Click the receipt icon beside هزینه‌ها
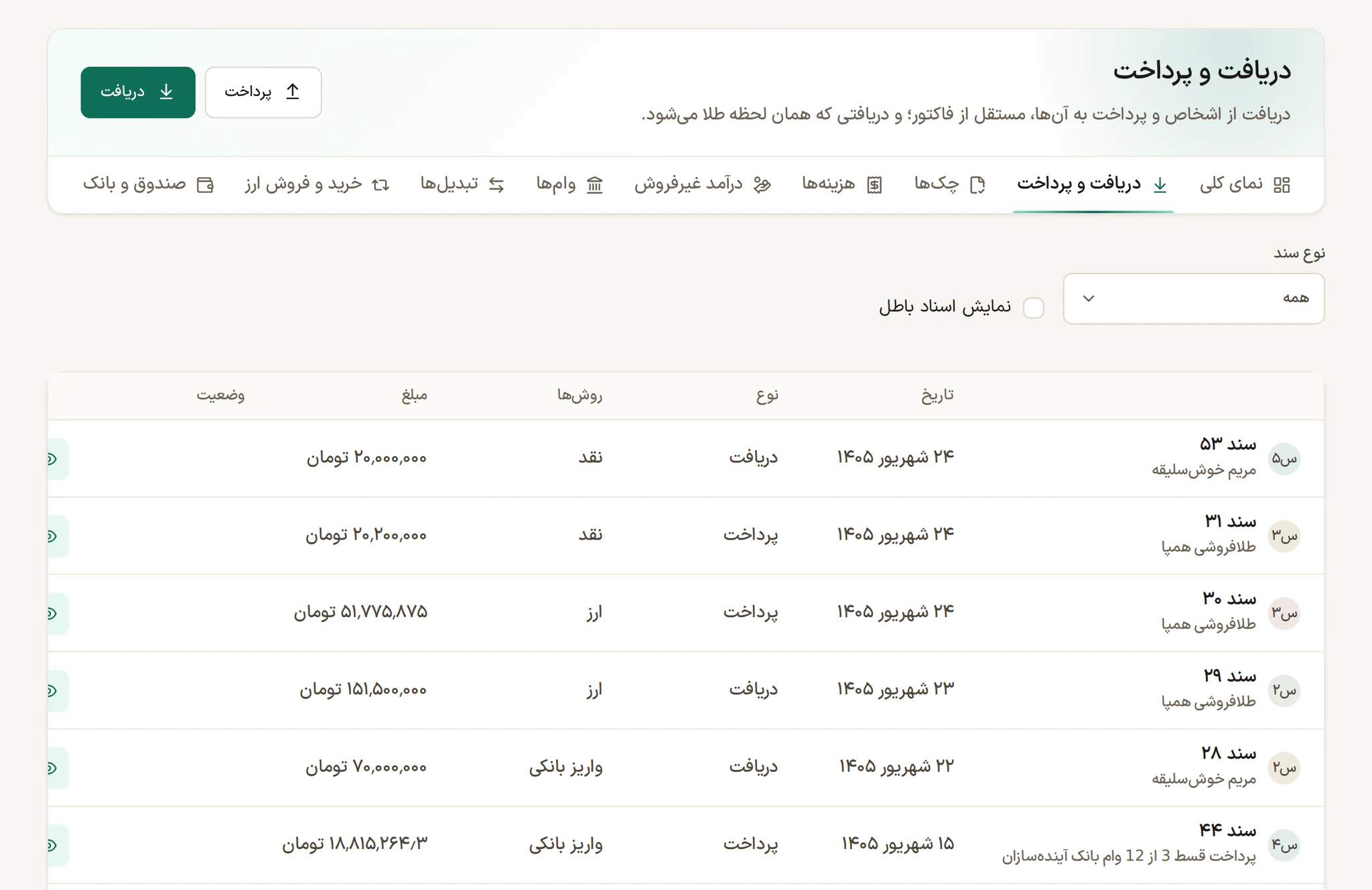The image size is (1372, 890). pos(874,185)
